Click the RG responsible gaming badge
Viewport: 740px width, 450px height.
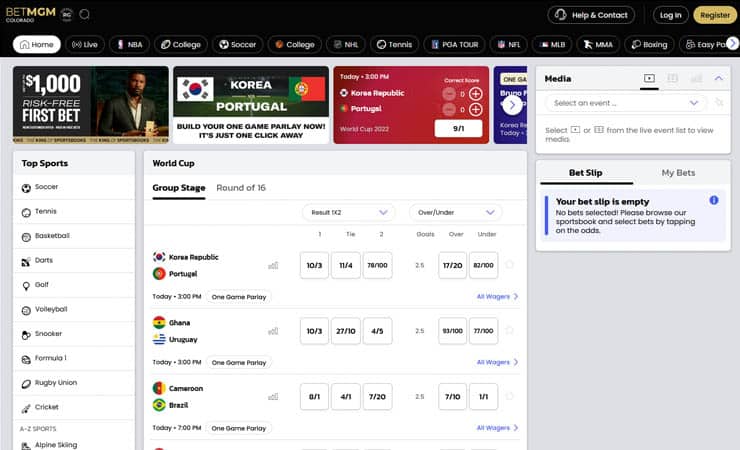67,15
